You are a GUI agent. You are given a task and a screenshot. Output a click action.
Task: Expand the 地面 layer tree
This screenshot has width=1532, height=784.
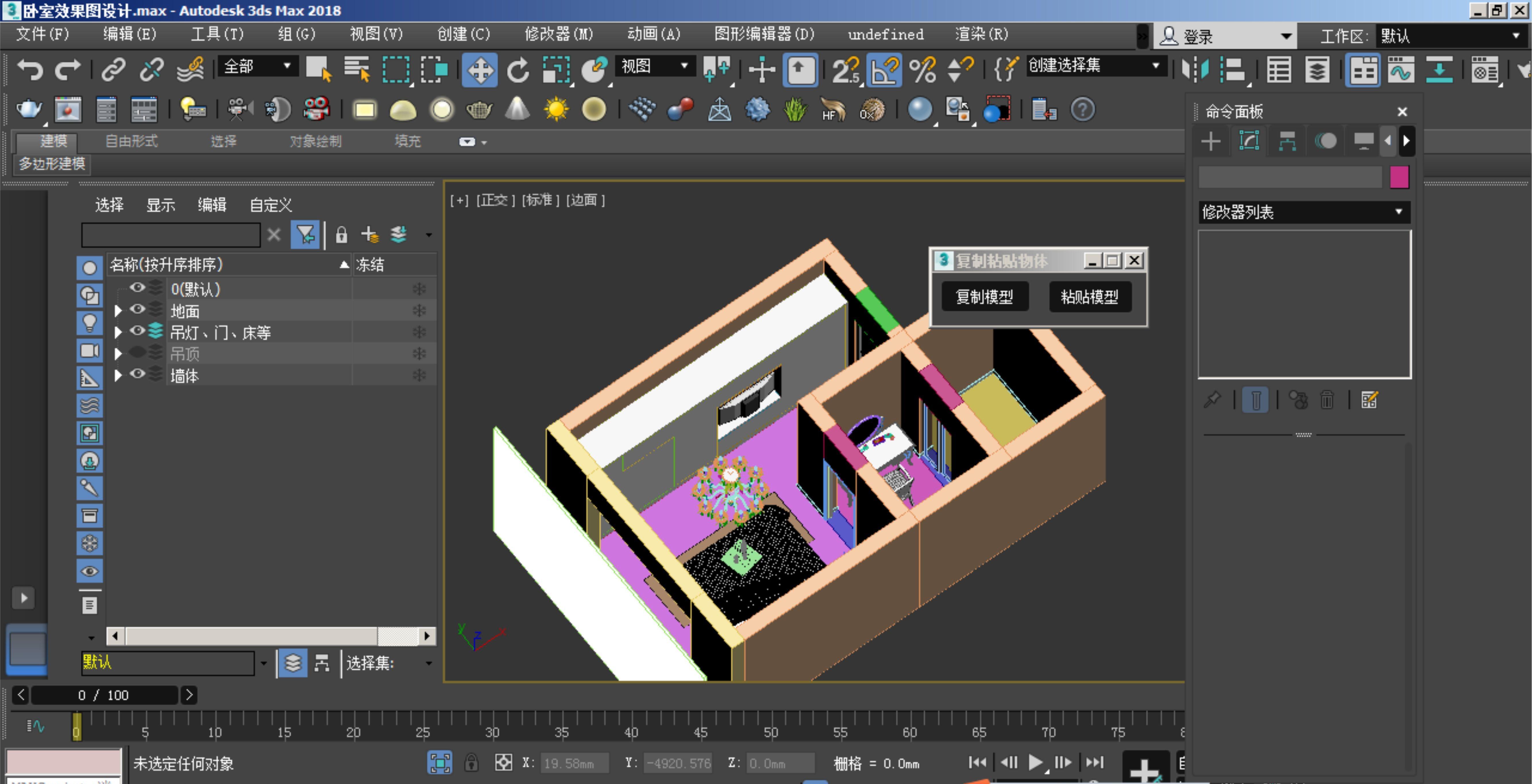click(x=118, y=310)
